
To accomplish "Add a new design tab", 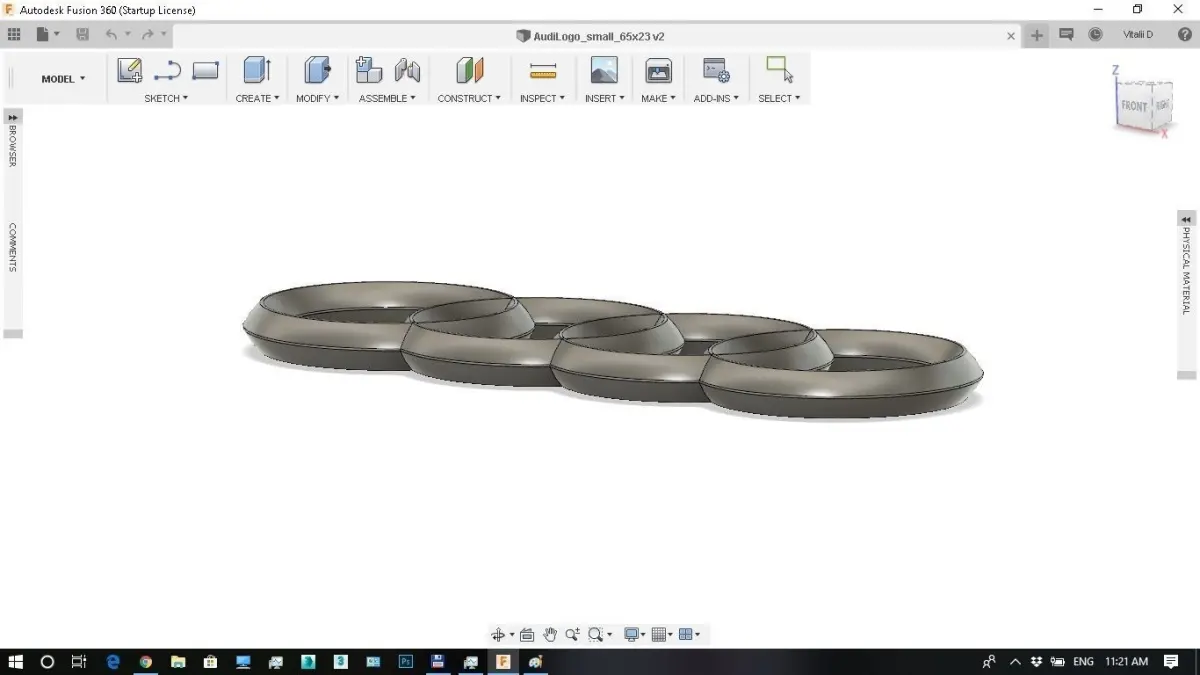I will pyautogui.click(x=1037, y=35).
